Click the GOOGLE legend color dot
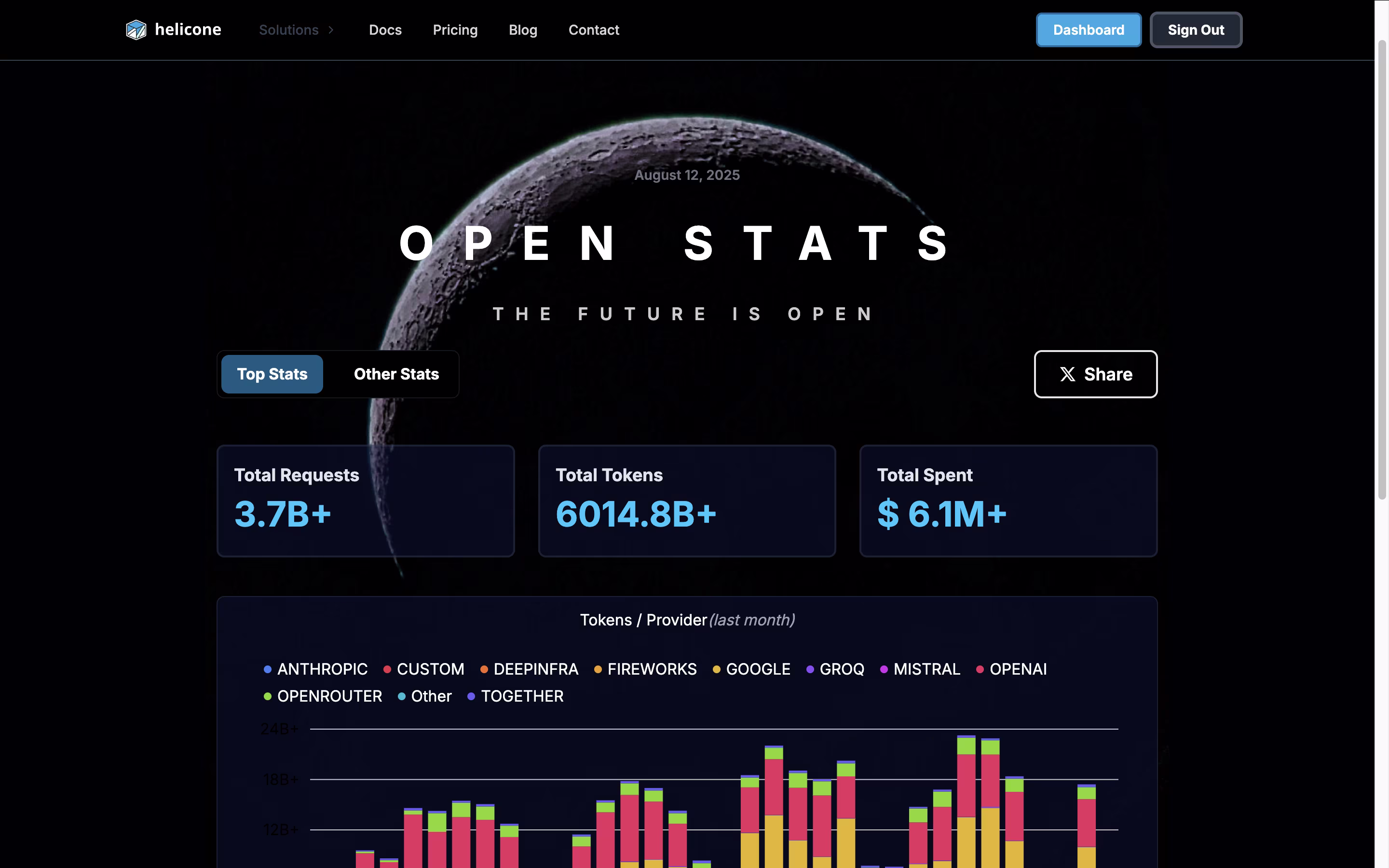This screenshot has width=1389, height=868. (716, 669)
